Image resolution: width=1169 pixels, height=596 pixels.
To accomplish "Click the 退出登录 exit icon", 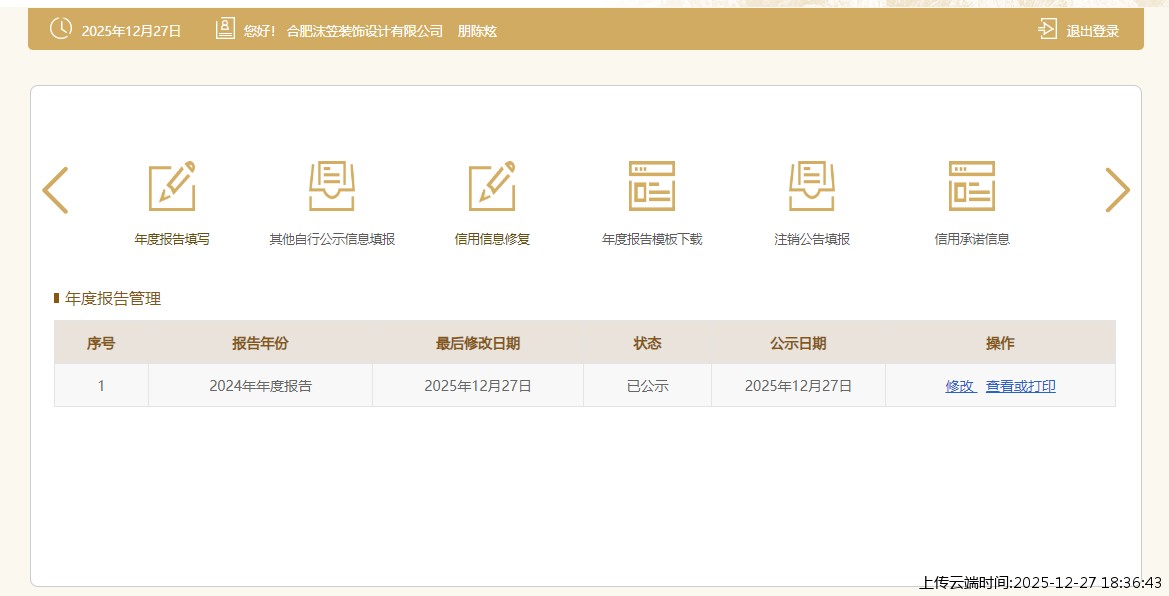I will (x=1047, y=29).
